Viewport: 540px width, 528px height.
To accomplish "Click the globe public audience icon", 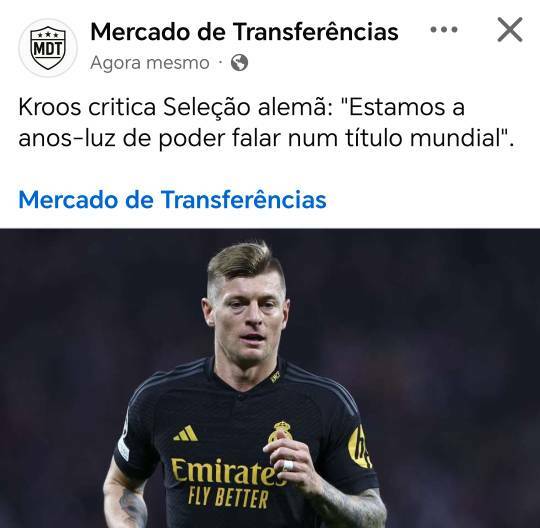I will point(239,63).
